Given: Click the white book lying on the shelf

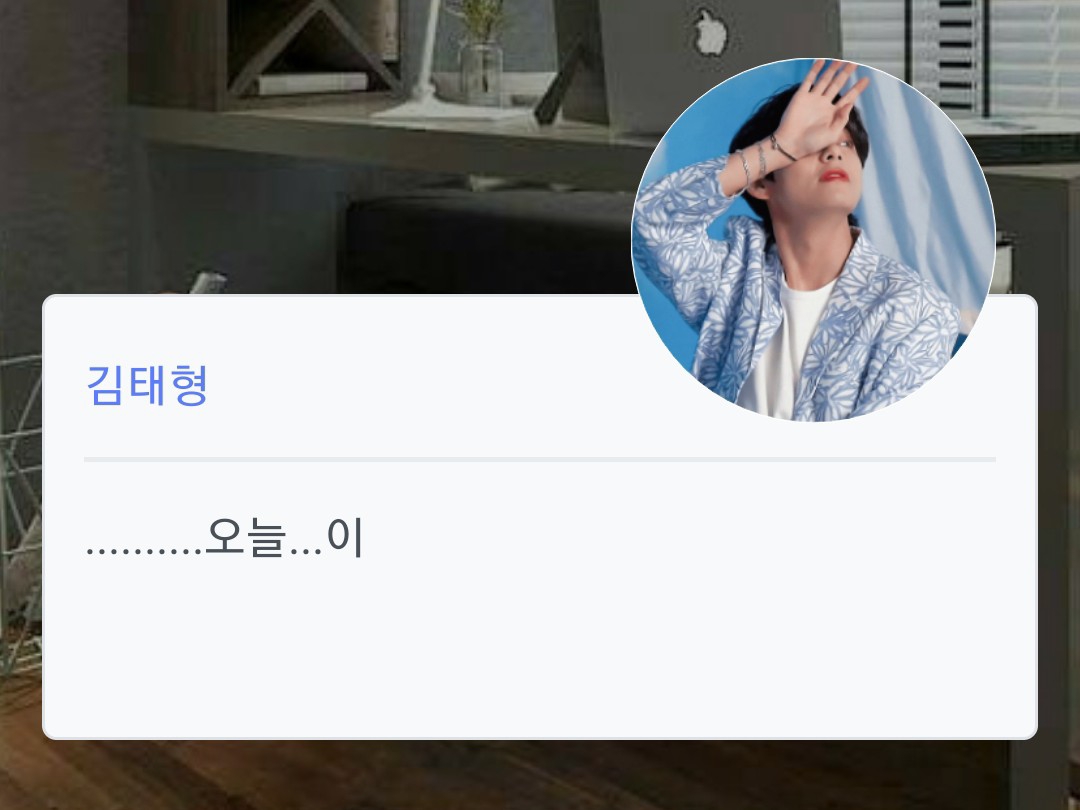Looking at the screenshot, I should click(312, 83).
